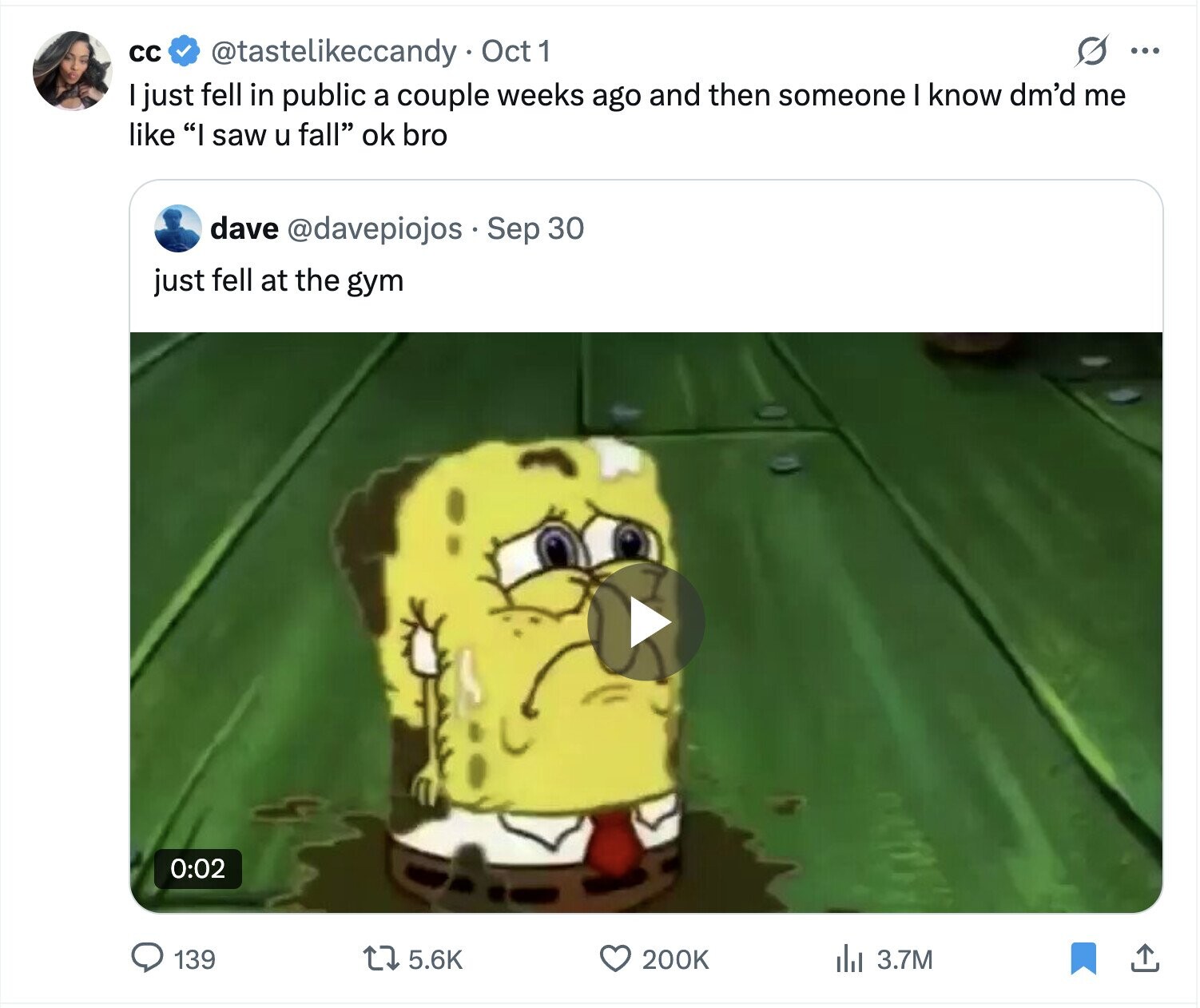Click the blue verified badge
The height and width of the screenshot is (1008, 1200).
tap(186, 52)
